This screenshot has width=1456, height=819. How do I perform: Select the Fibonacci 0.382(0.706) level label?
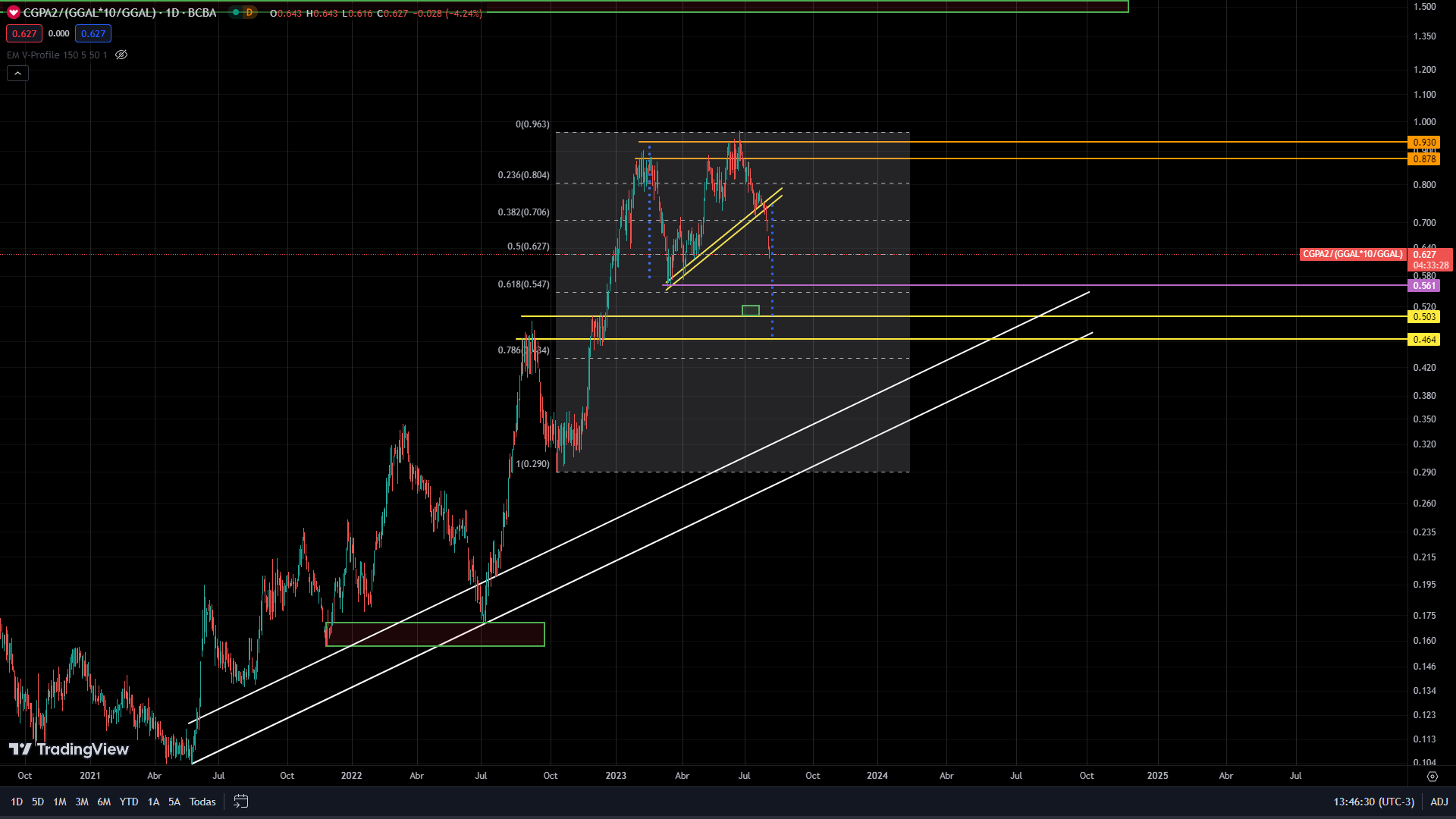(524, 212)
